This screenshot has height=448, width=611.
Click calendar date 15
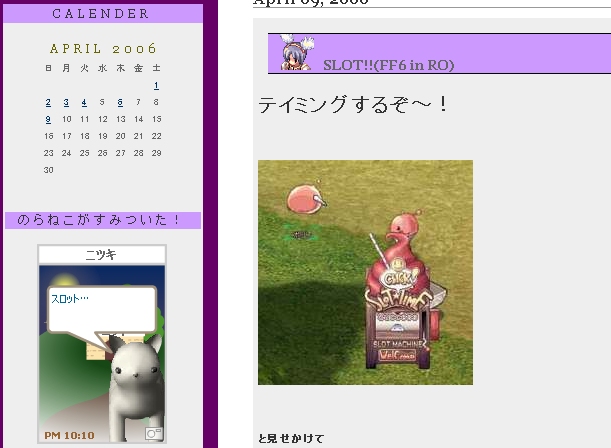pyautogui.click(x=157, y=119)
